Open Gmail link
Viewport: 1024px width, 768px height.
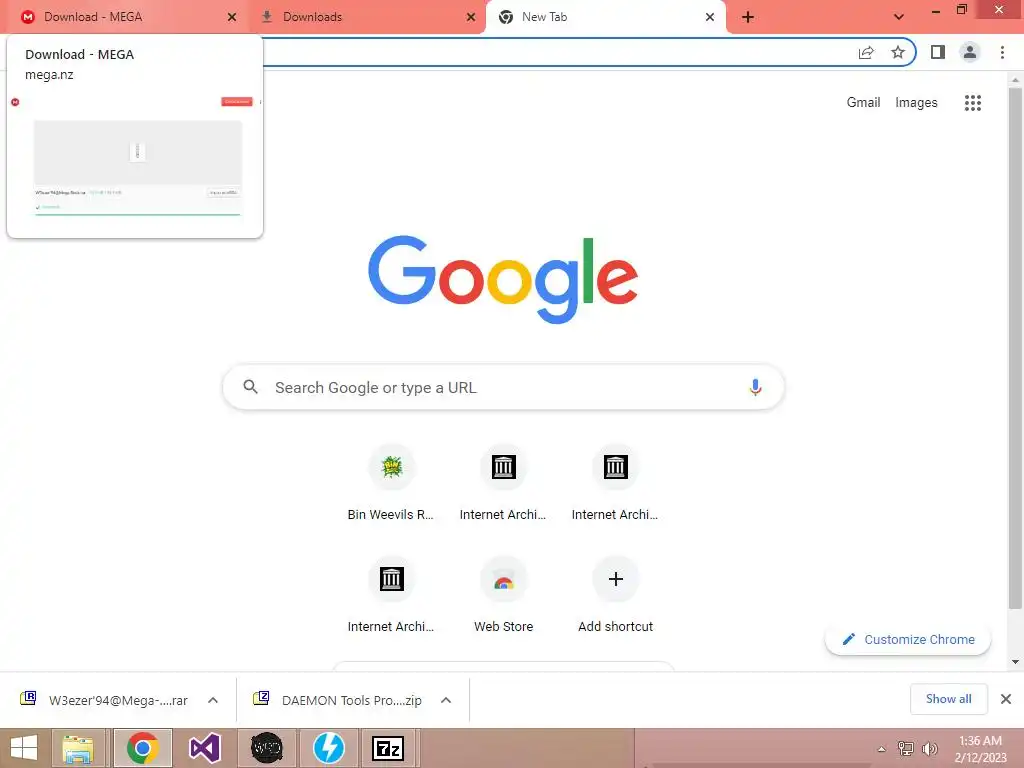pyautogui.click(x=863, y=103)
